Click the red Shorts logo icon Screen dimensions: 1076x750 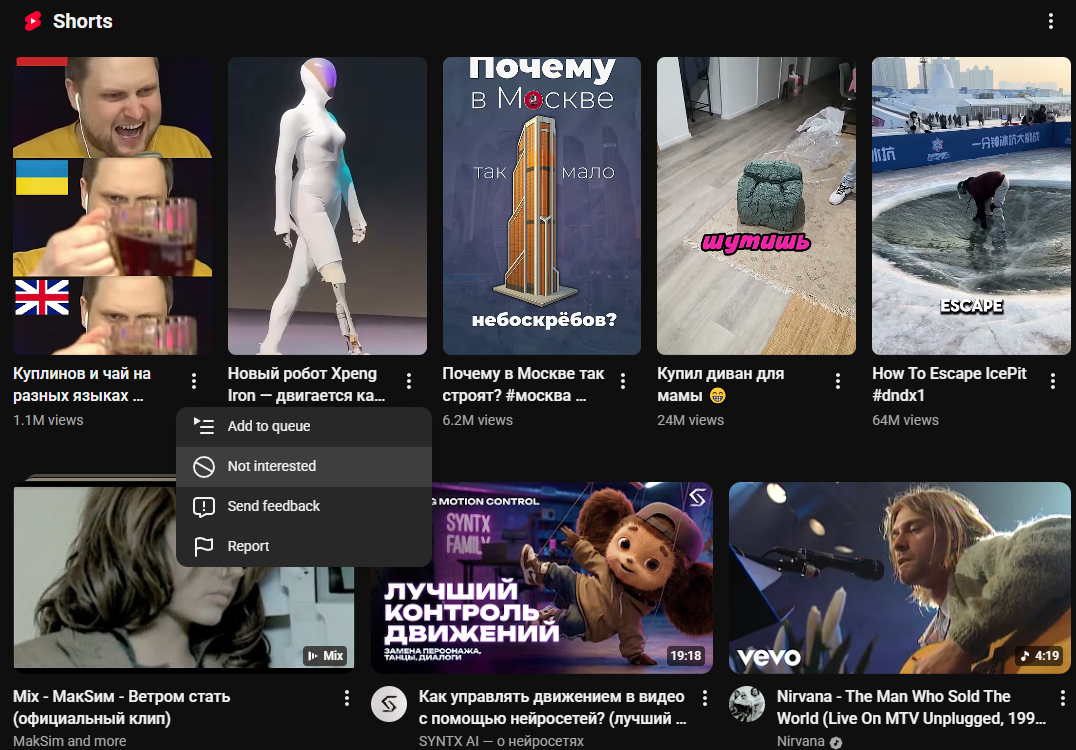33,21
